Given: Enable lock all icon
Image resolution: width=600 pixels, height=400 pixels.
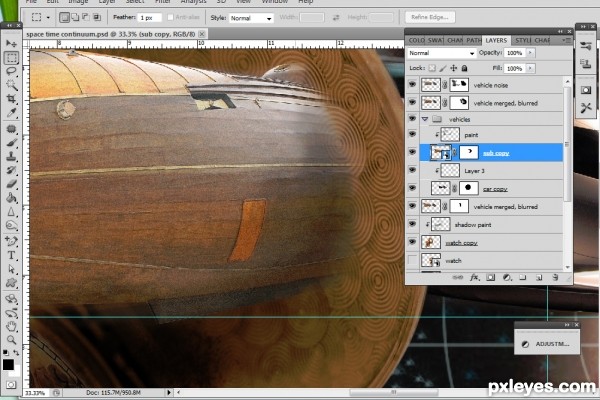Looking at the screenshot, I should coord(464,68).
